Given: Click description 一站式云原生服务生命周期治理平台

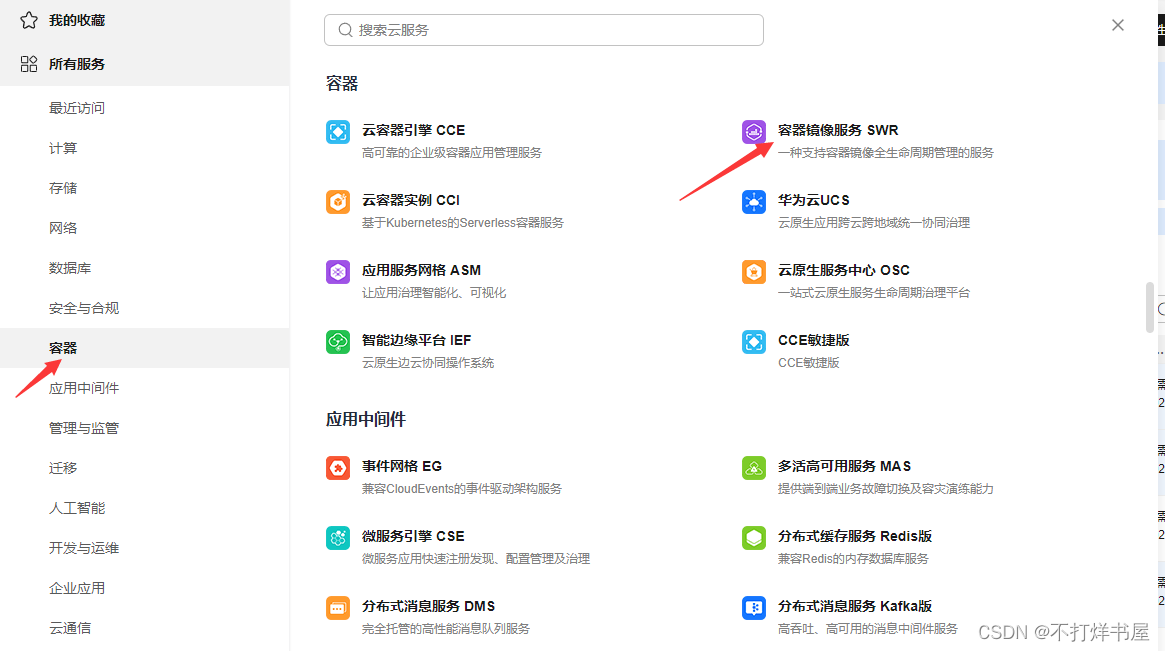Looking at the screenshot, I should [x=874, y=293].
